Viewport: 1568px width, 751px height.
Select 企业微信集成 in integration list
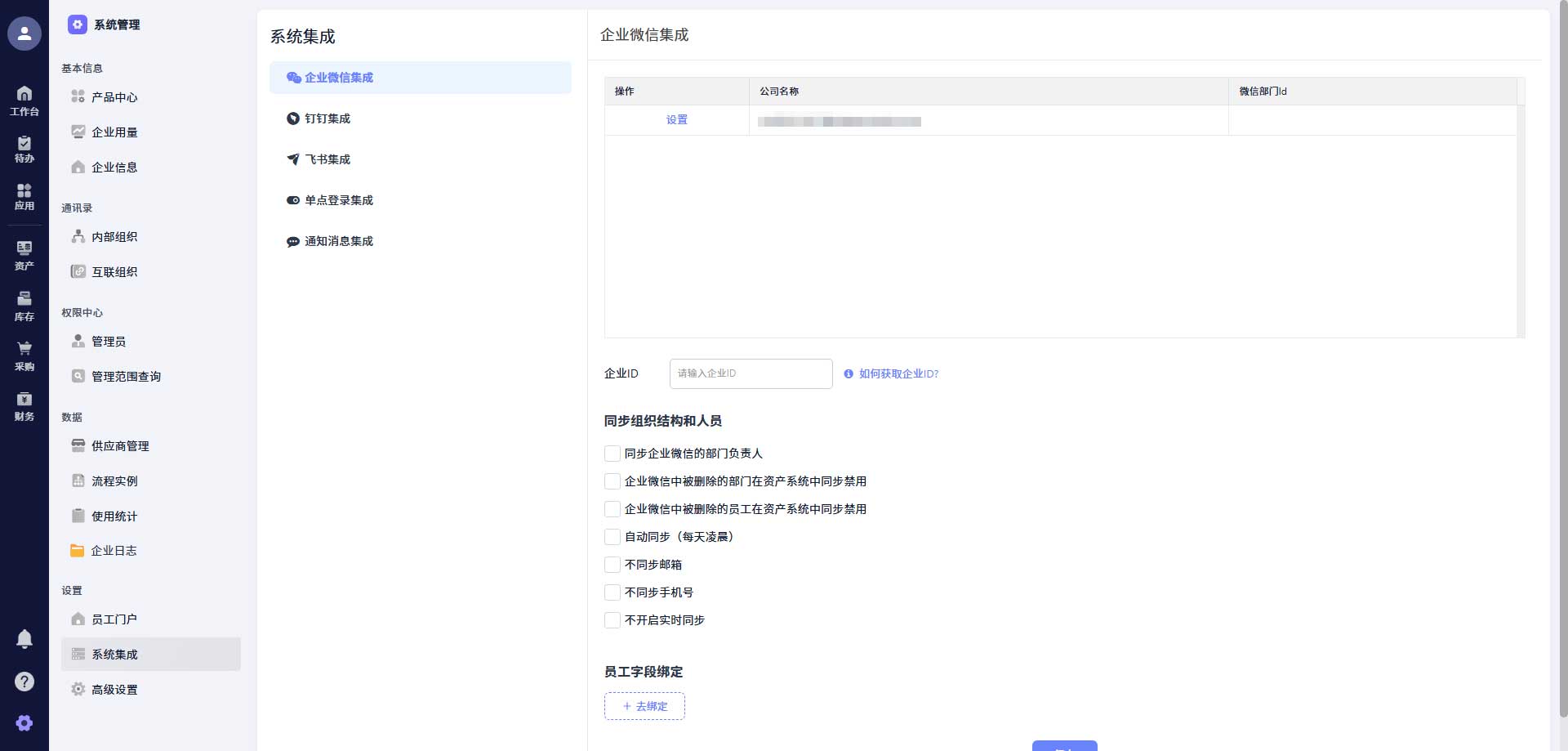coord(421,78)
